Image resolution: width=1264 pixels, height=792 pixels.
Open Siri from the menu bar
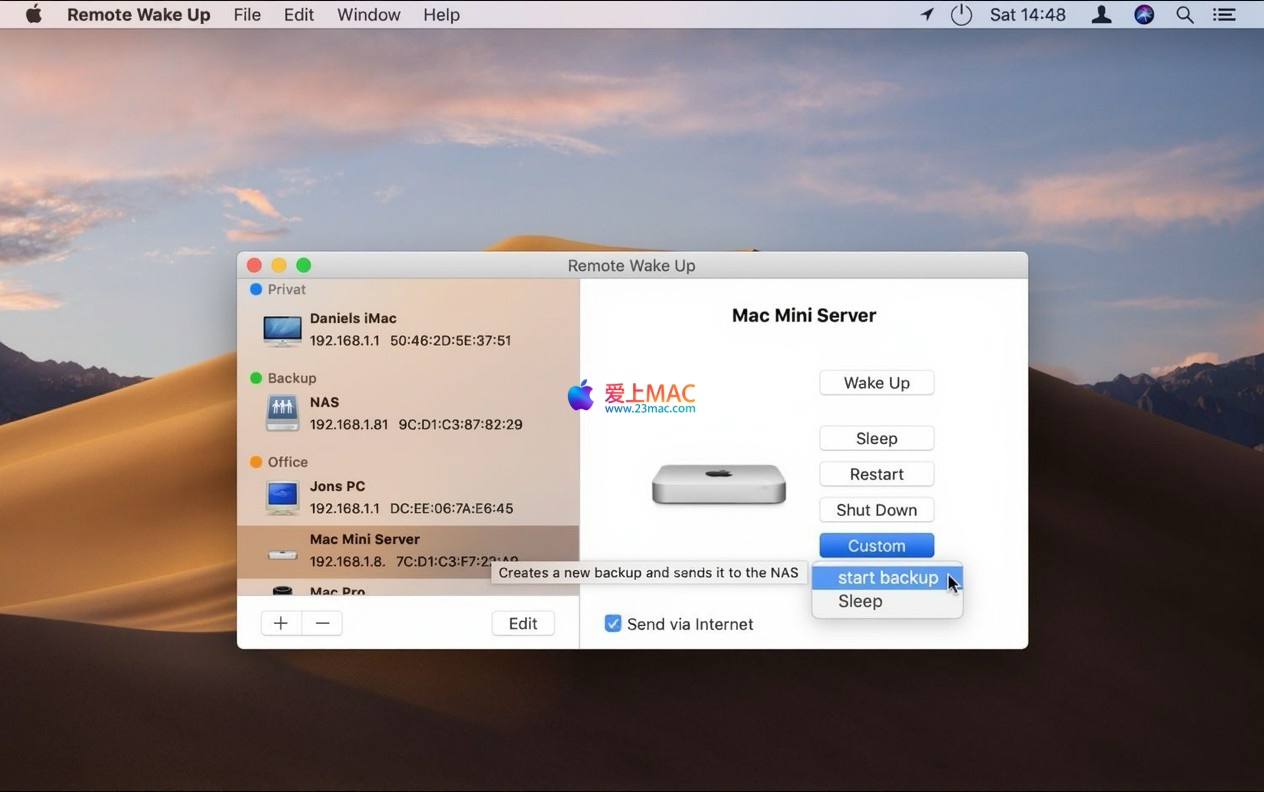click(1144, 15)
